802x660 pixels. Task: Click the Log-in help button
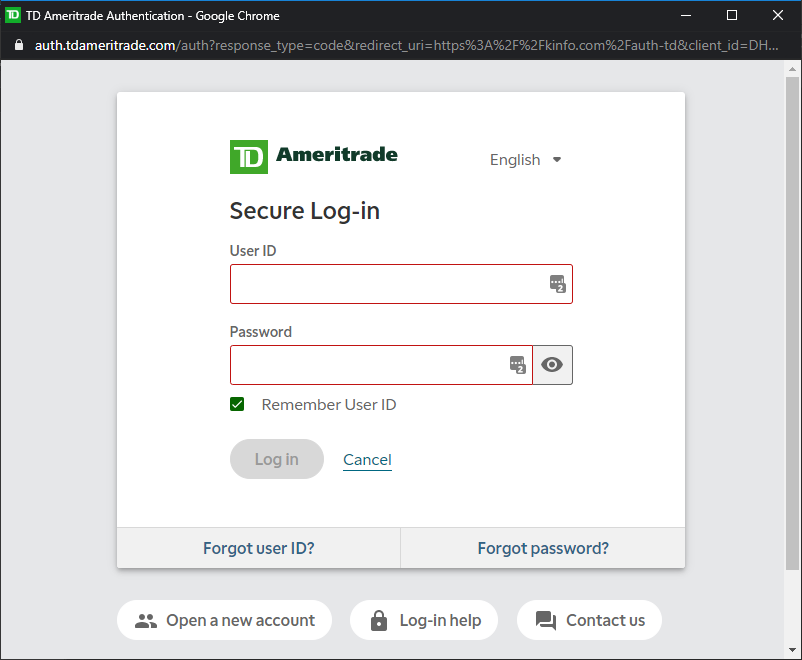point(424,620)
